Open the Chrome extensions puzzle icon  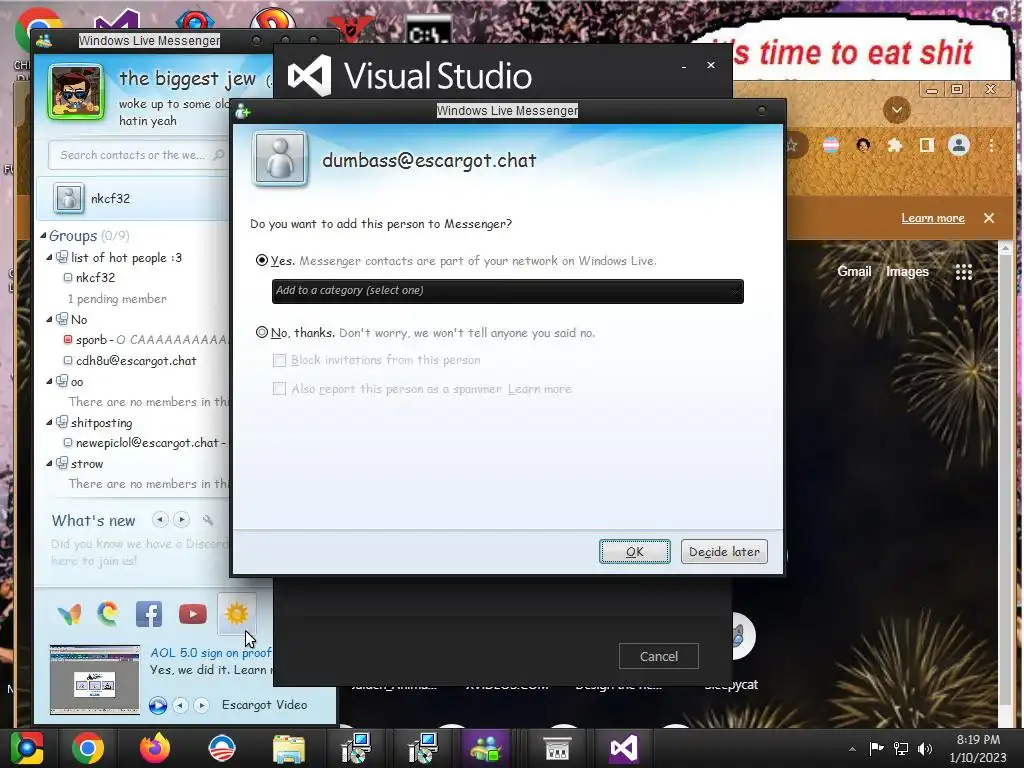tap(895, 145)
